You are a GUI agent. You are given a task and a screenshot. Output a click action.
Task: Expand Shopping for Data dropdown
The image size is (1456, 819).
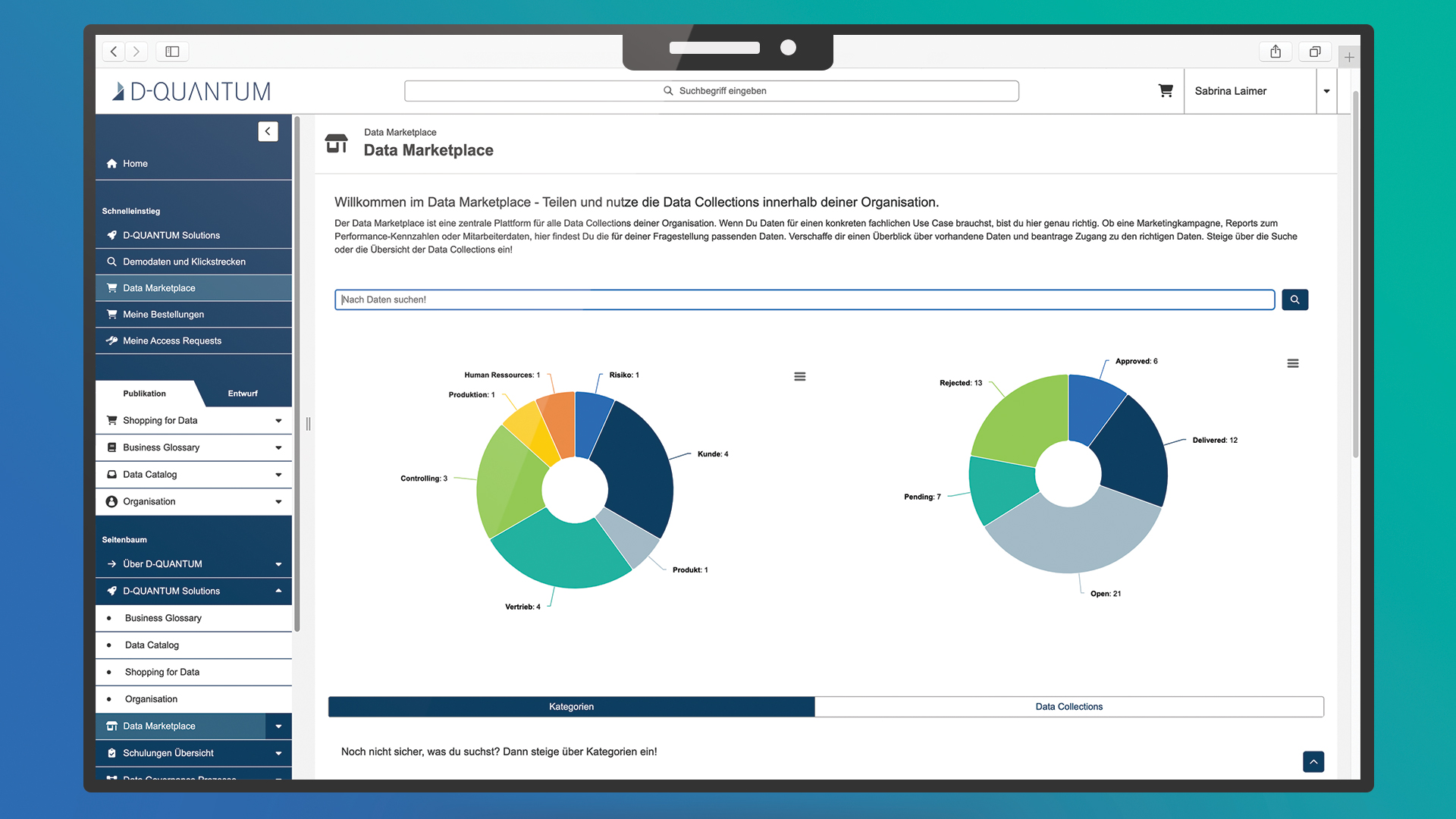[278, 421]
